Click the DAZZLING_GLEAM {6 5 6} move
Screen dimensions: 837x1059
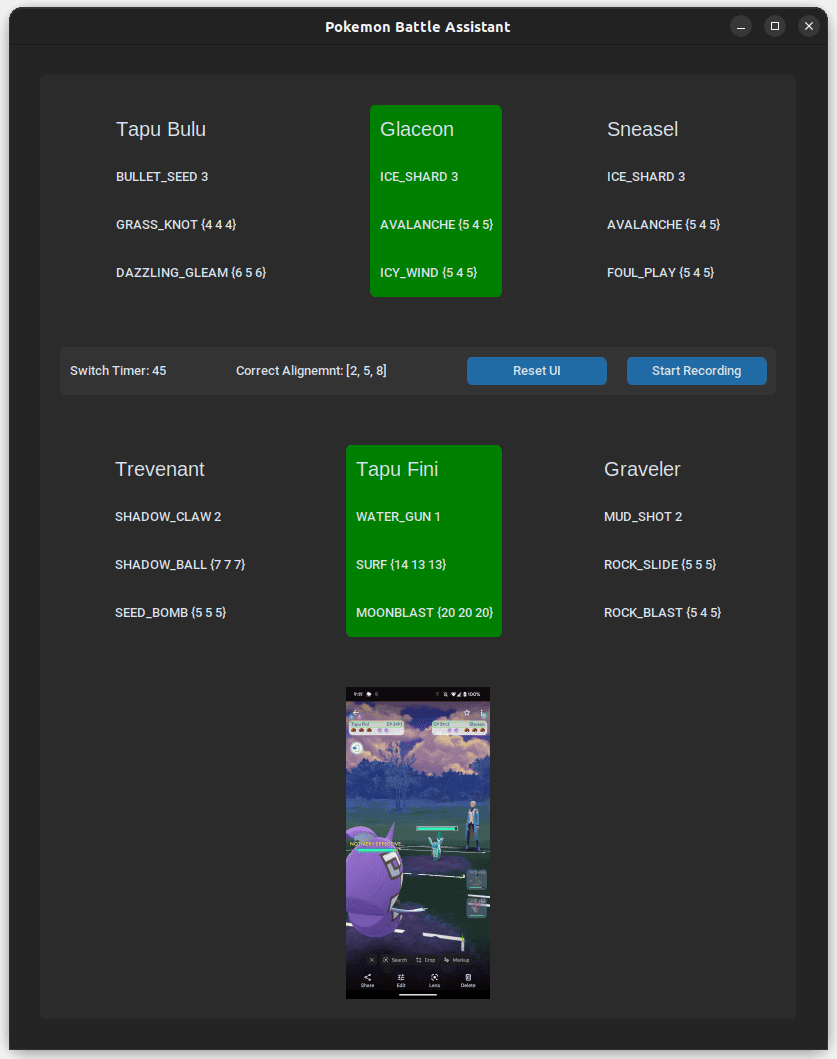(x=191, y=273)
